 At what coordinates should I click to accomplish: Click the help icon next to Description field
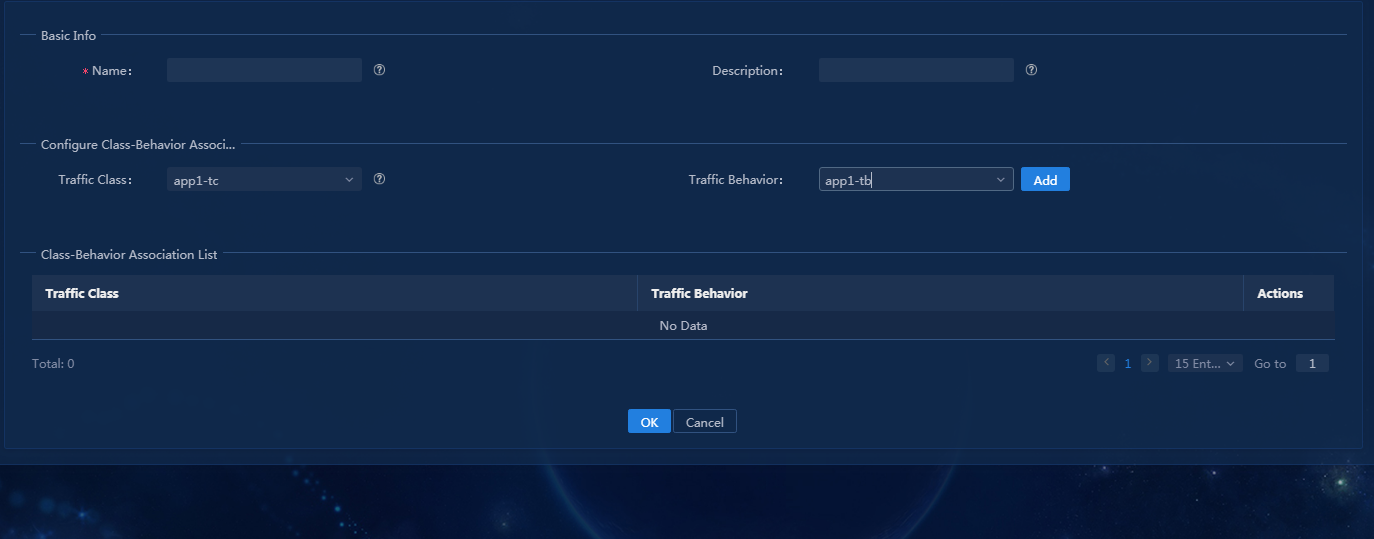[1031, 70]
